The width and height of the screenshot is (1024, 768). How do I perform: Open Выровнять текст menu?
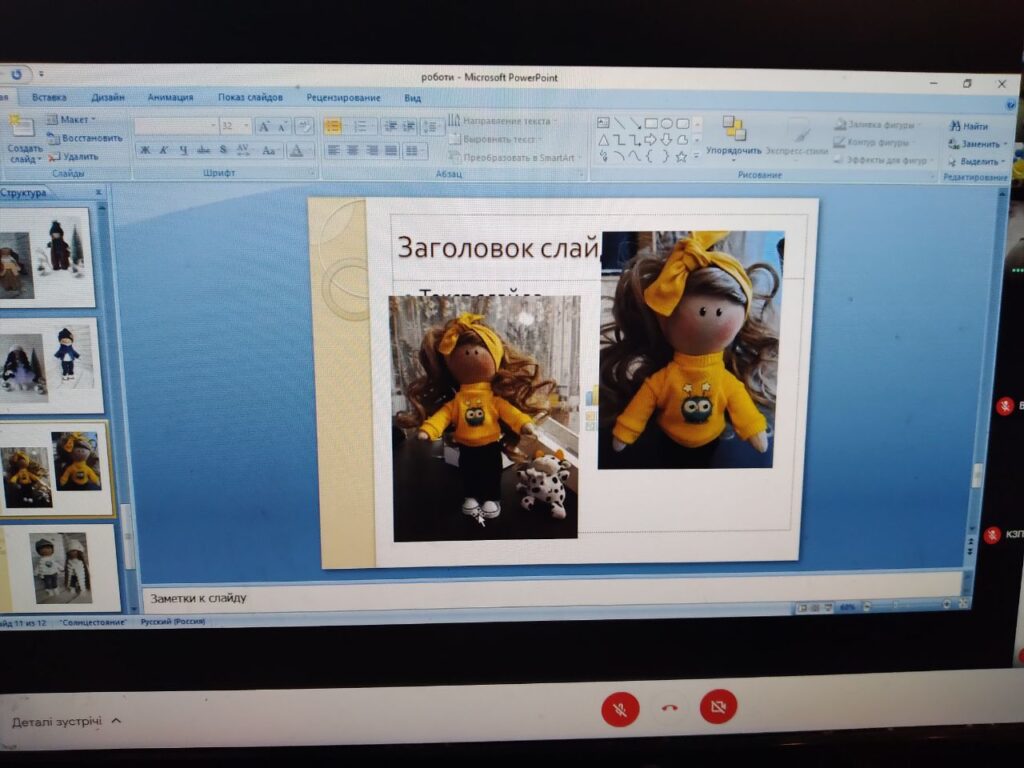[x=494, y=139]
